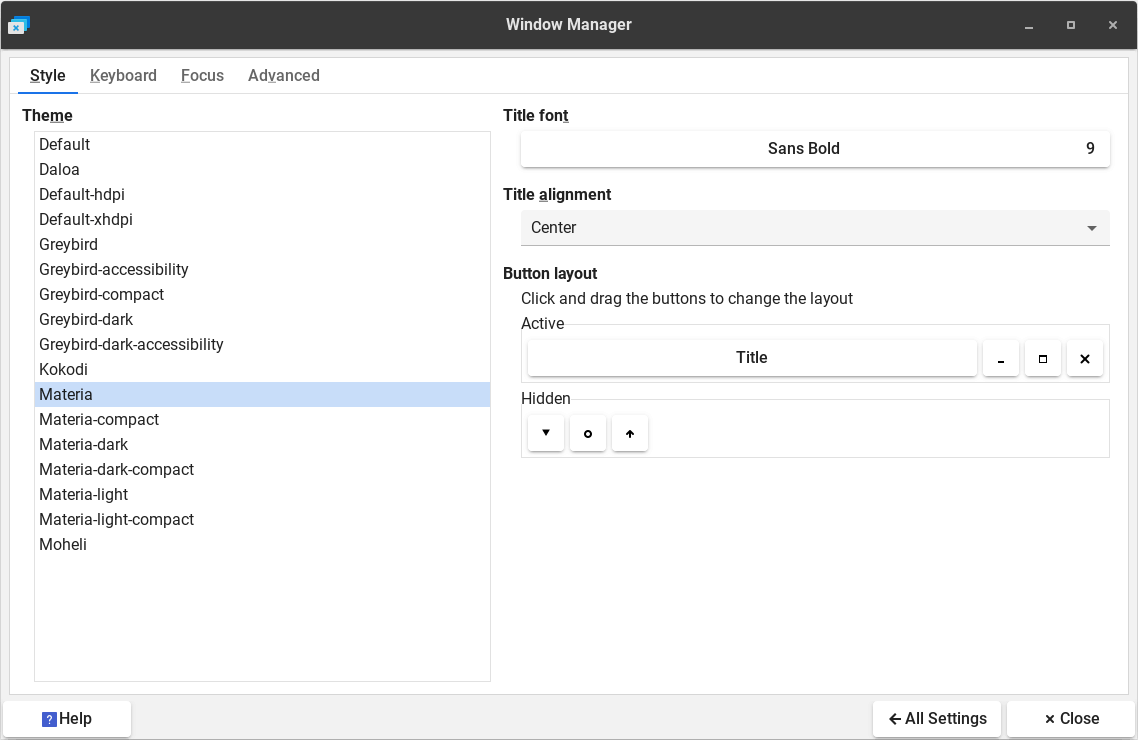The image size is (1138, 740).
Task: Open the Title alignment dropdown
Action: click(x=814, y=228)
